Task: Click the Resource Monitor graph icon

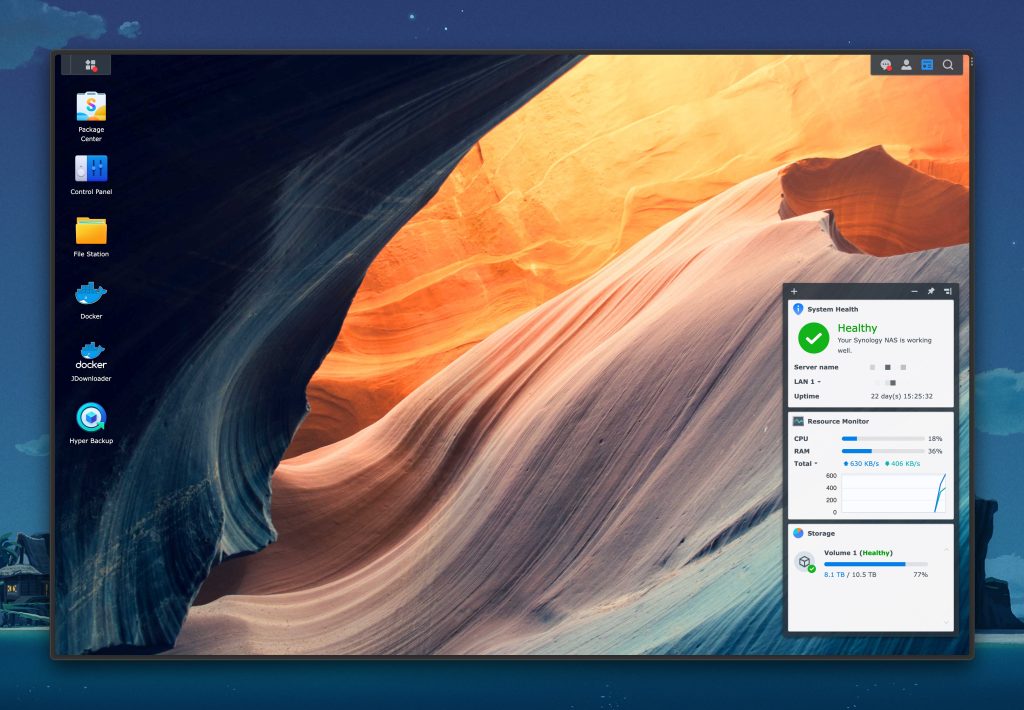Action: (x=798, y=421)
